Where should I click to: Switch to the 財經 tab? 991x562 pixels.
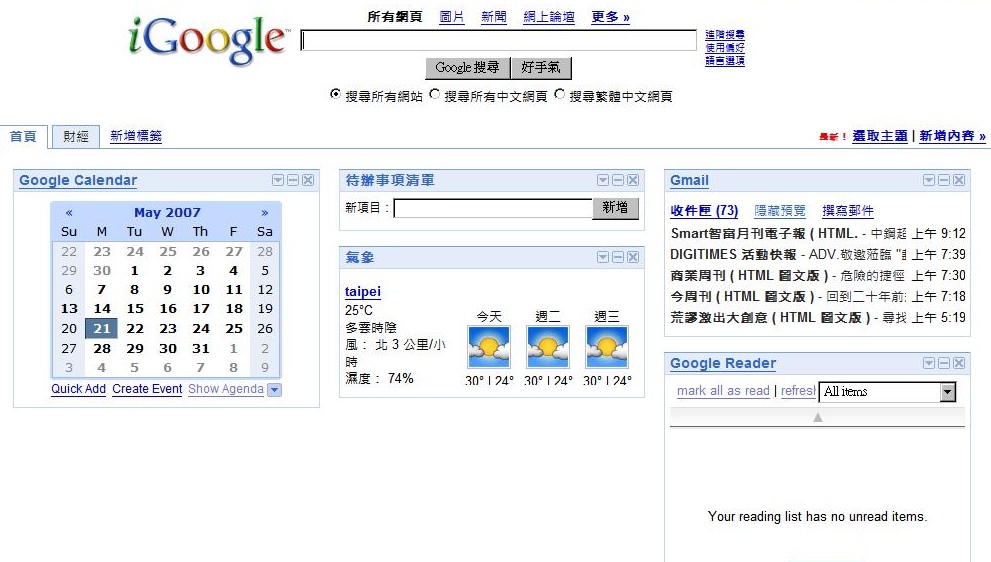(x=76, y=137)
